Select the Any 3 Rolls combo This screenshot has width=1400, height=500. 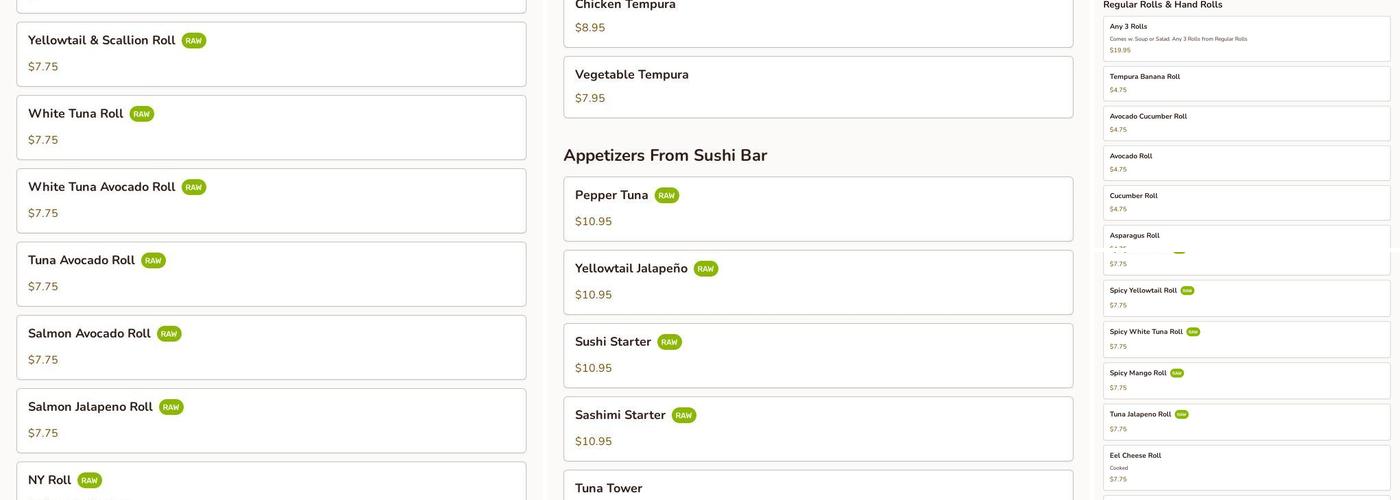(1246, 38)
